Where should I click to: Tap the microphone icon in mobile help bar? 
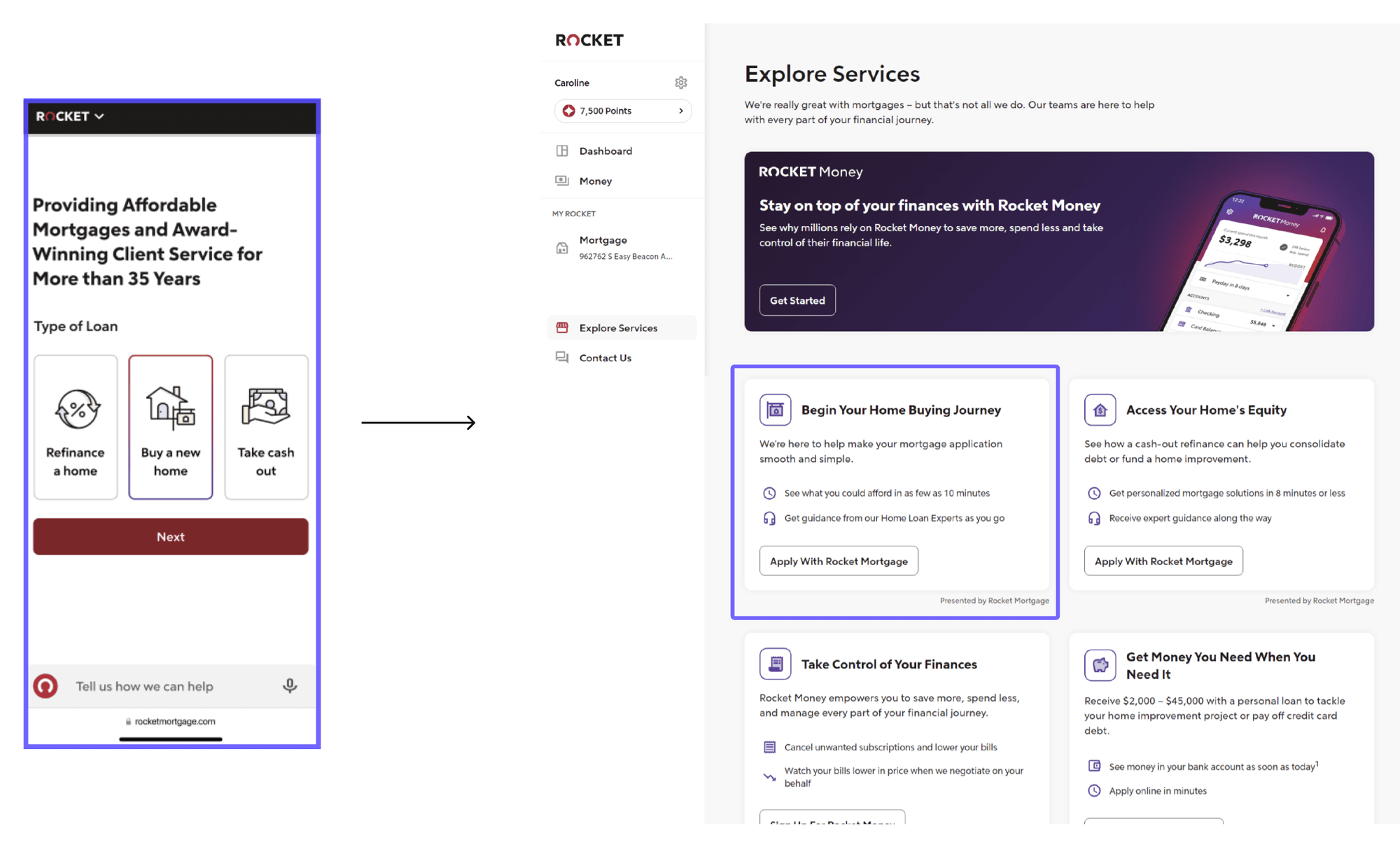click(290, 686)
